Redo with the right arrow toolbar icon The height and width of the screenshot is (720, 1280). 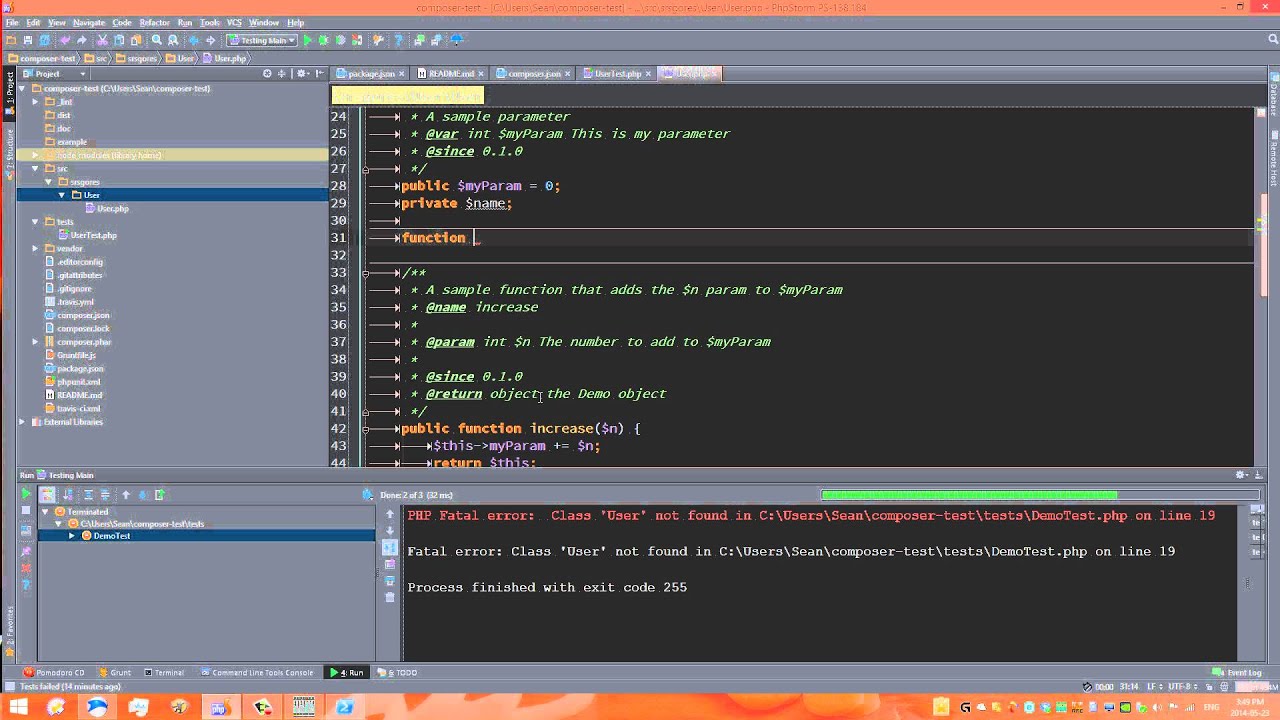pyautogui.click(x=81, y=40)
